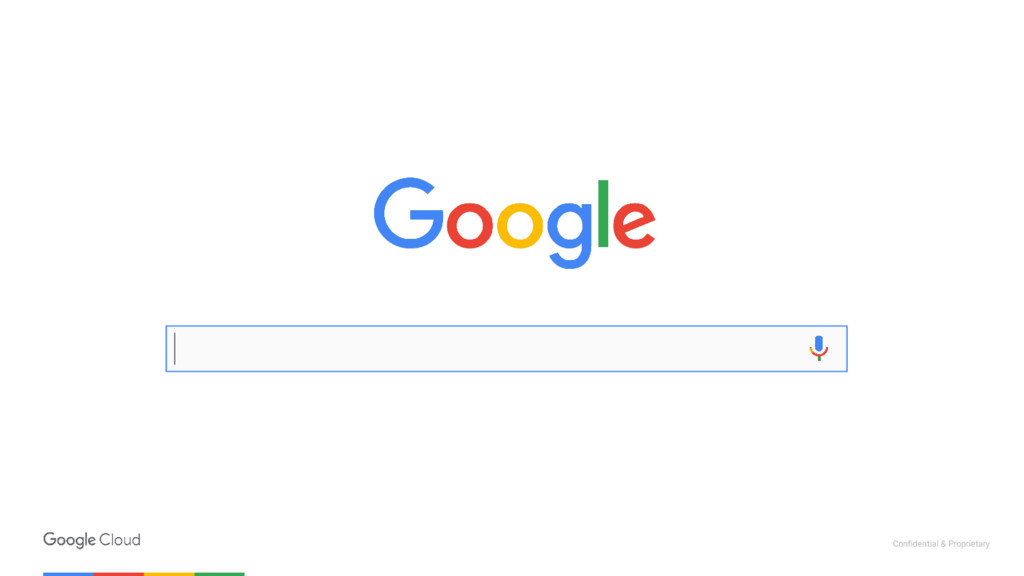Click the green letter l in Google logo

point(603,214)
